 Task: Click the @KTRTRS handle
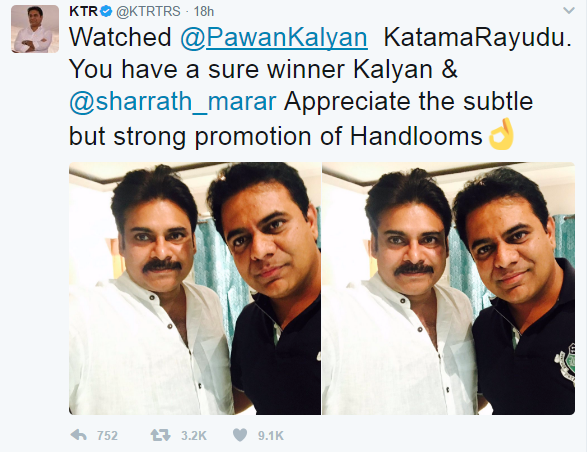(148, 12)
